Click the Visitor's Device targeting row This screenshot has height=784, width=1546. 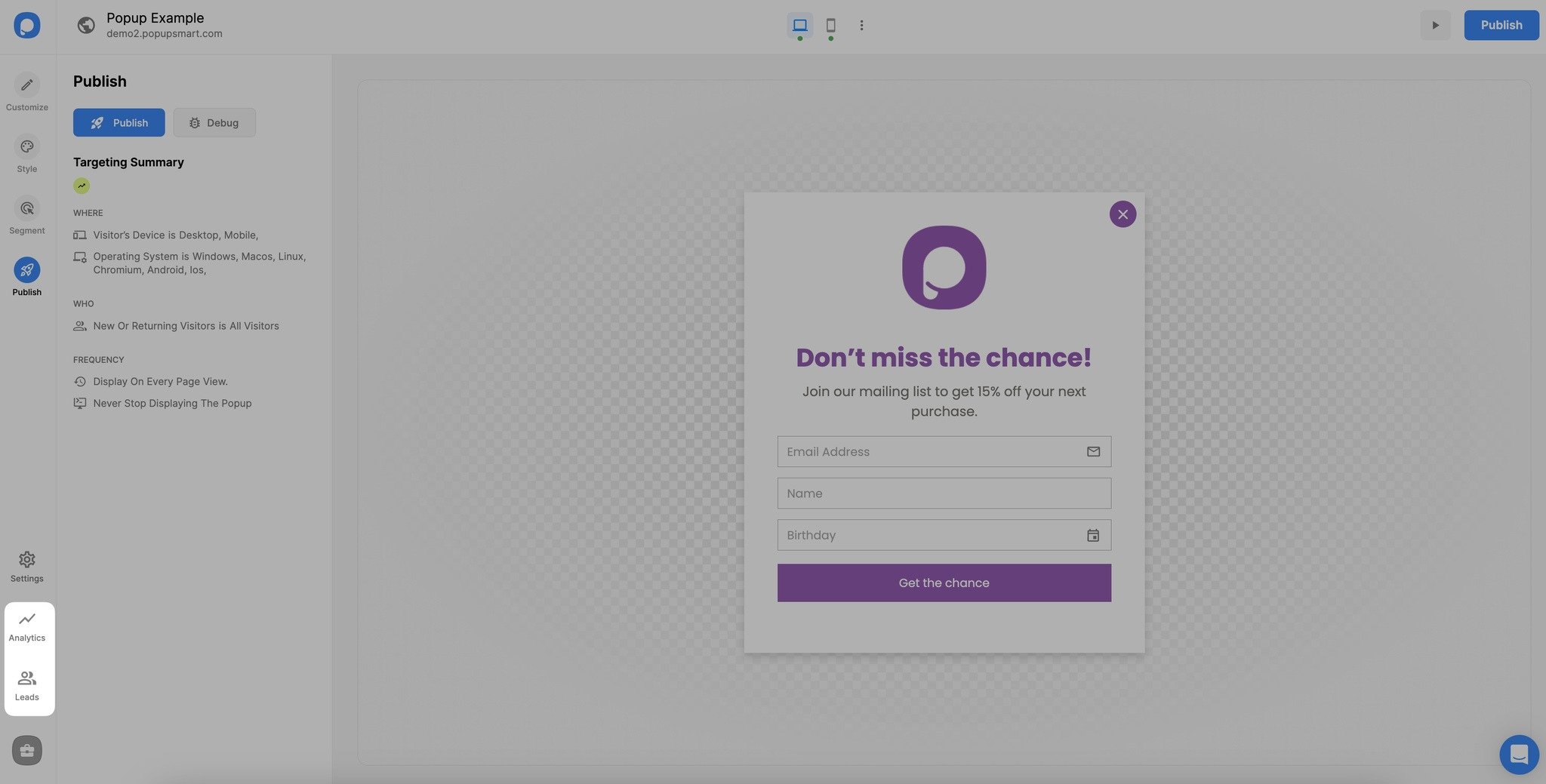tap(166, 235)
